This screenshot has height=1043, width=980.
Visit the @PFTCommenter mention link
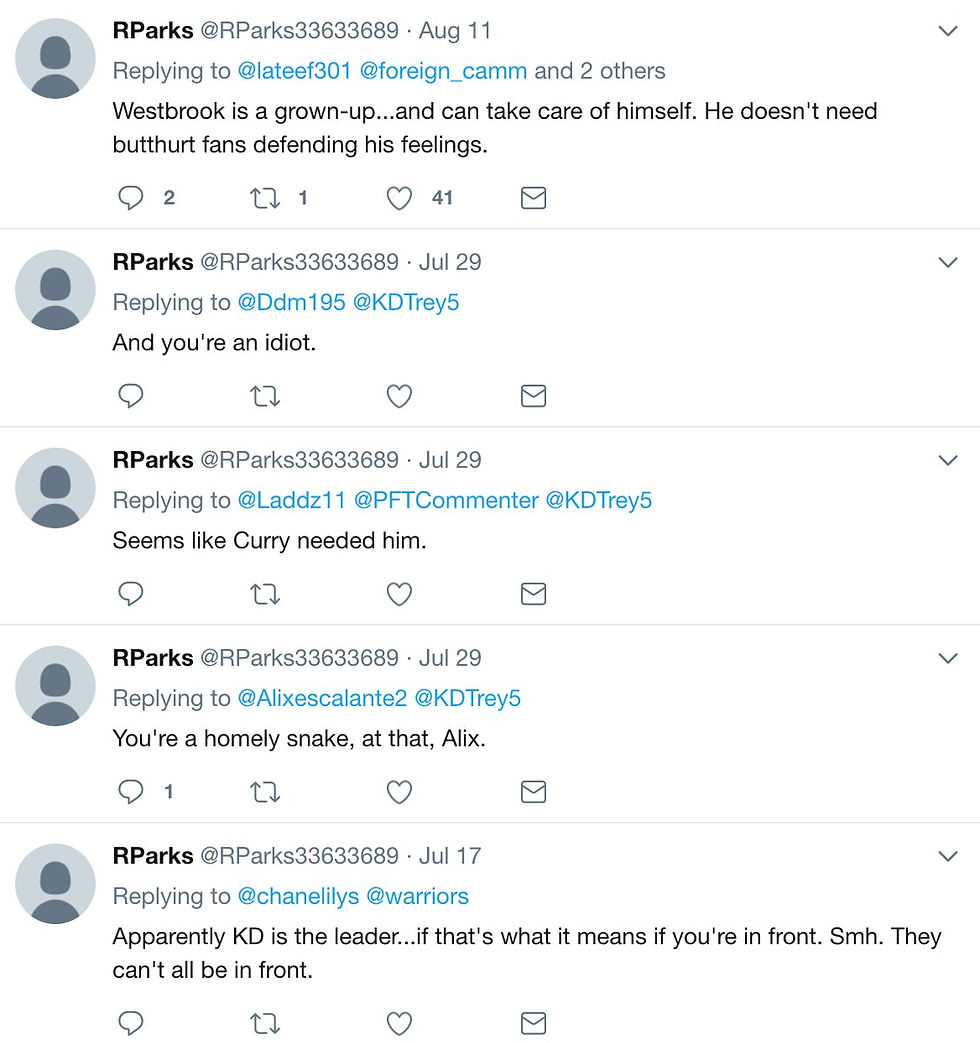point(446,500)
